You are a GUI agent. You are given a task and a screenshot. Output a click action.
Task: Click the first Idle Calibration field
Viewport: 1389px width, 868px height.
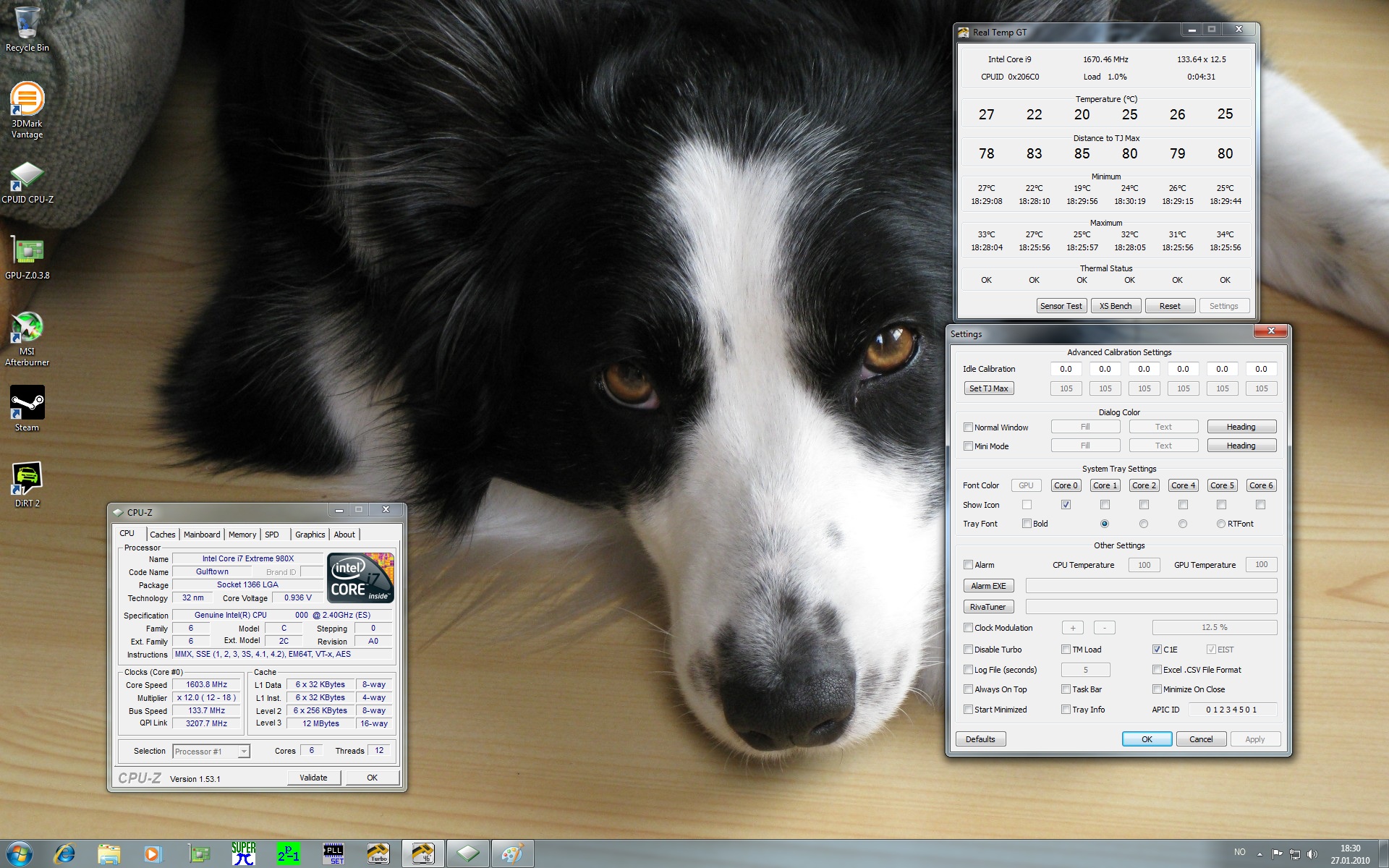pos(1066,369)
